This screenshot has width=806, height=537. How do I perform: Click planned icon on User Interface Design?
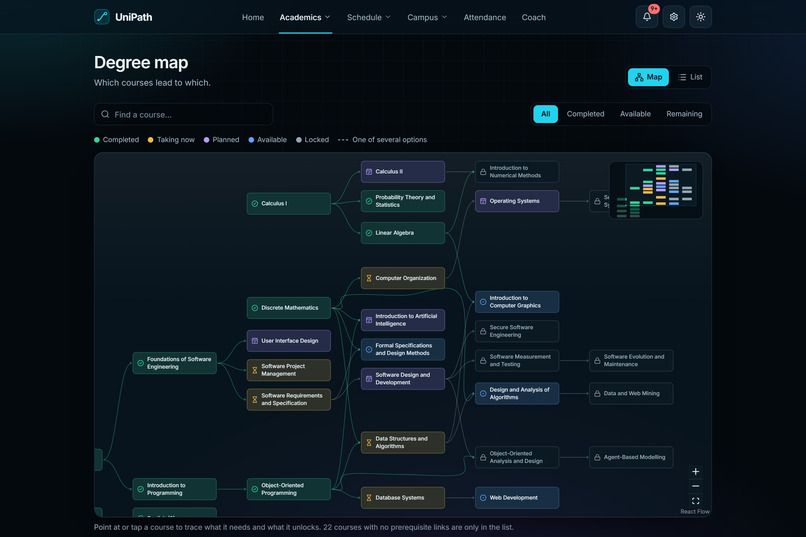254,341
